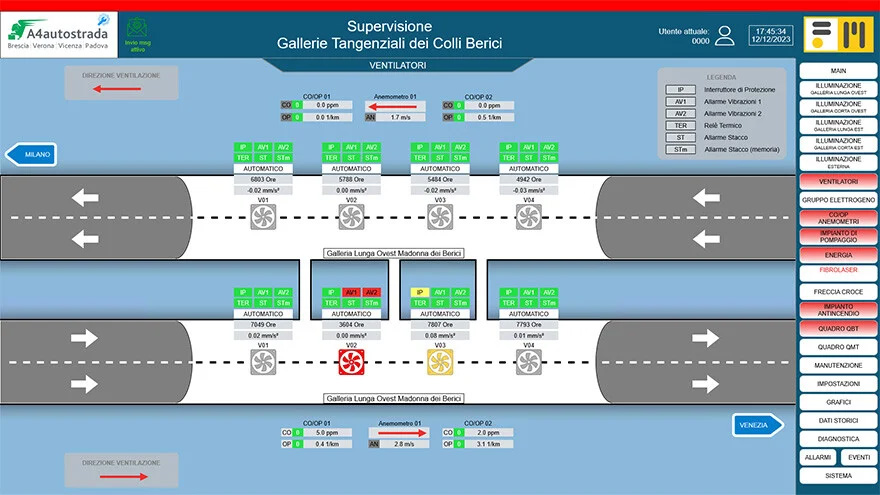Click the red V02 fan icon
Image resolution: width=880 pixels, height=495 pixels.
tap(350, 362)
